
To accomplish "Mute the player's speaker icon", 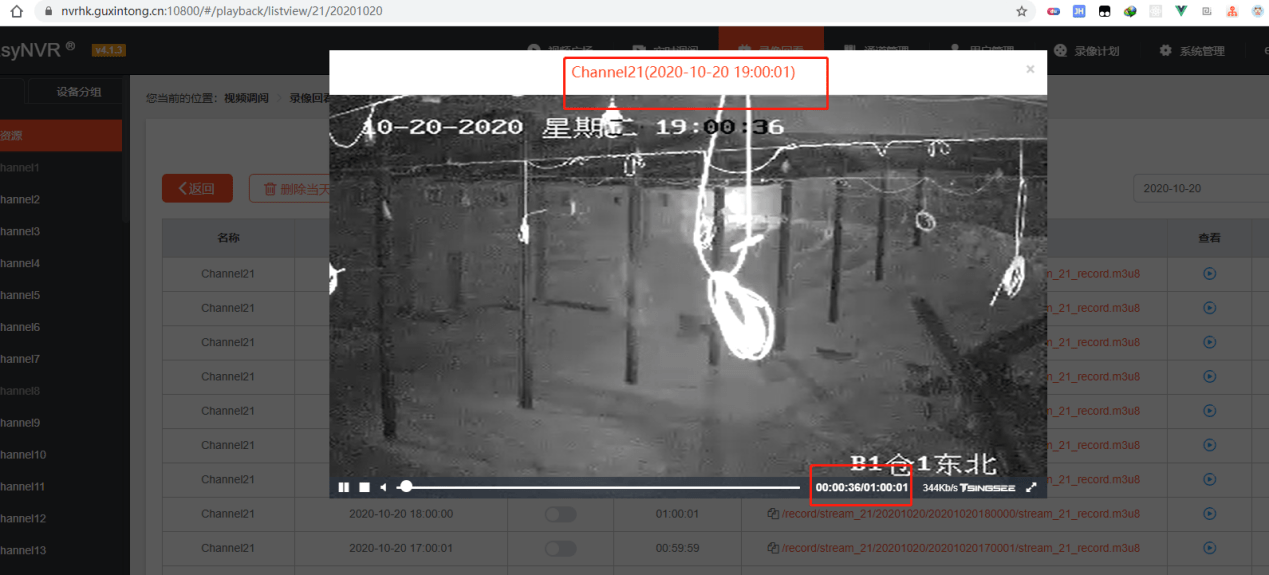I will (x=383, y=487).
